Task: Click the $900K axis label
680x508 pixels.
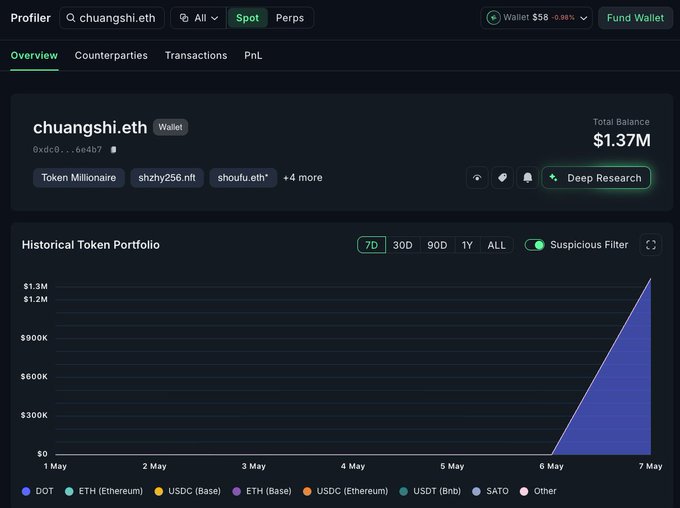Action: (x=34, y=338)
